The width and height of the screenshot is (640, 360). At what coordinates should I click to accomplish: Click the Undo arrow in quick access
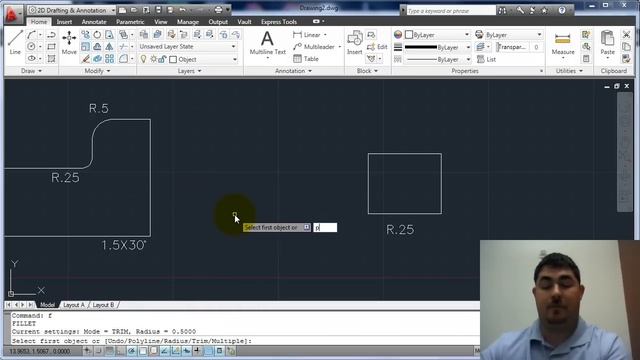[x=182, y=10]
